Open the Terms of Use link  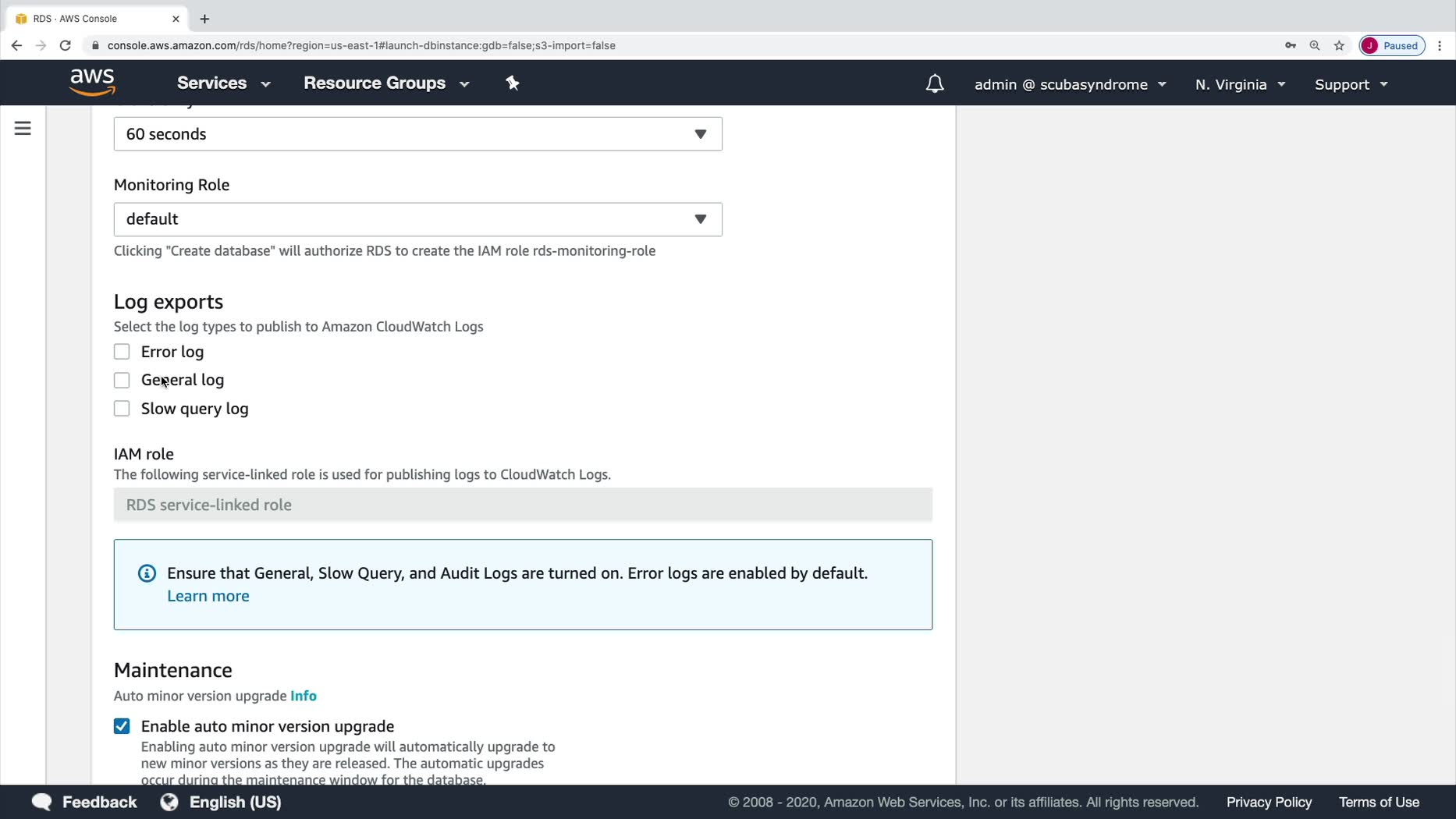point(1379,802)
